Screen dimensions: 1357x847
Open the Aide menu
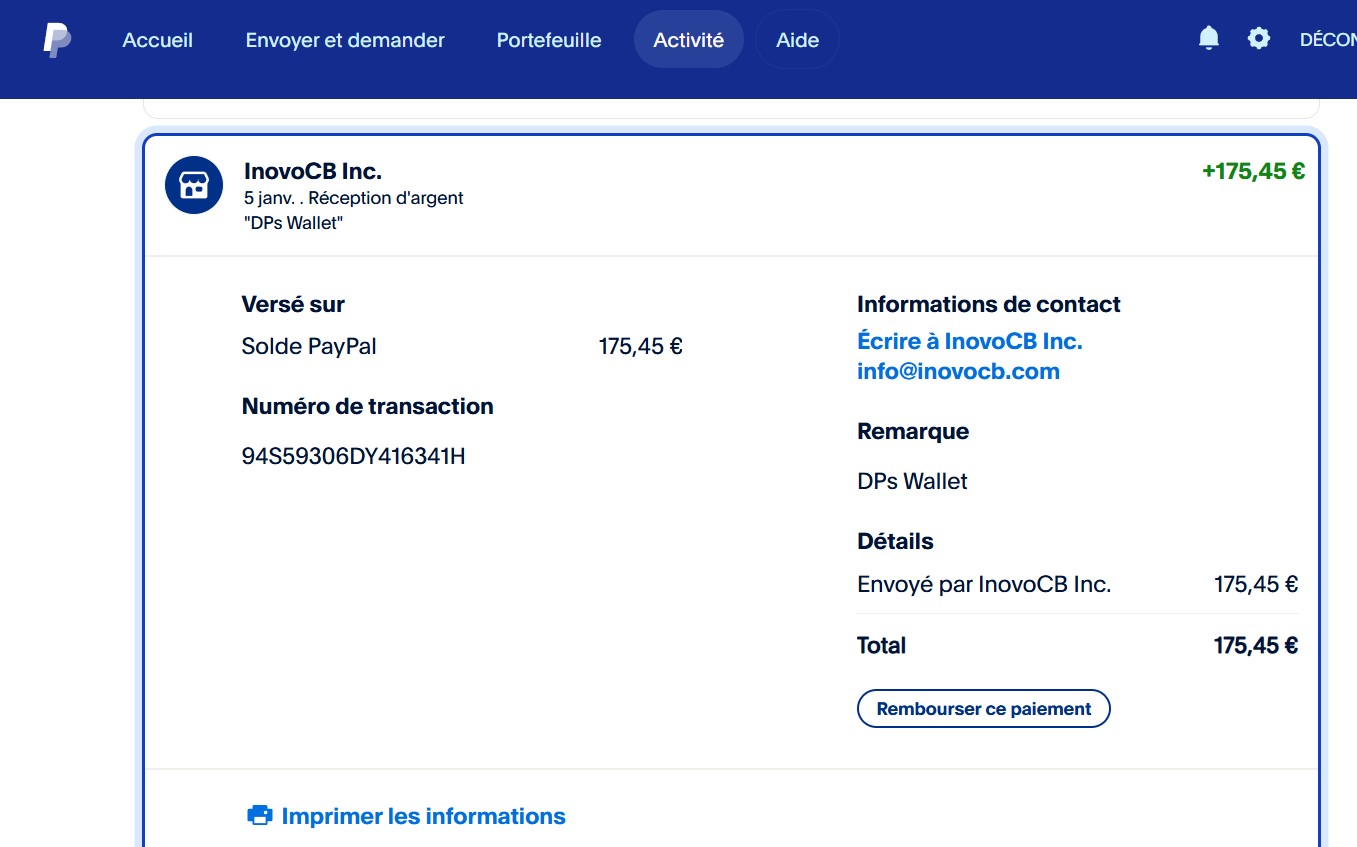797,40
